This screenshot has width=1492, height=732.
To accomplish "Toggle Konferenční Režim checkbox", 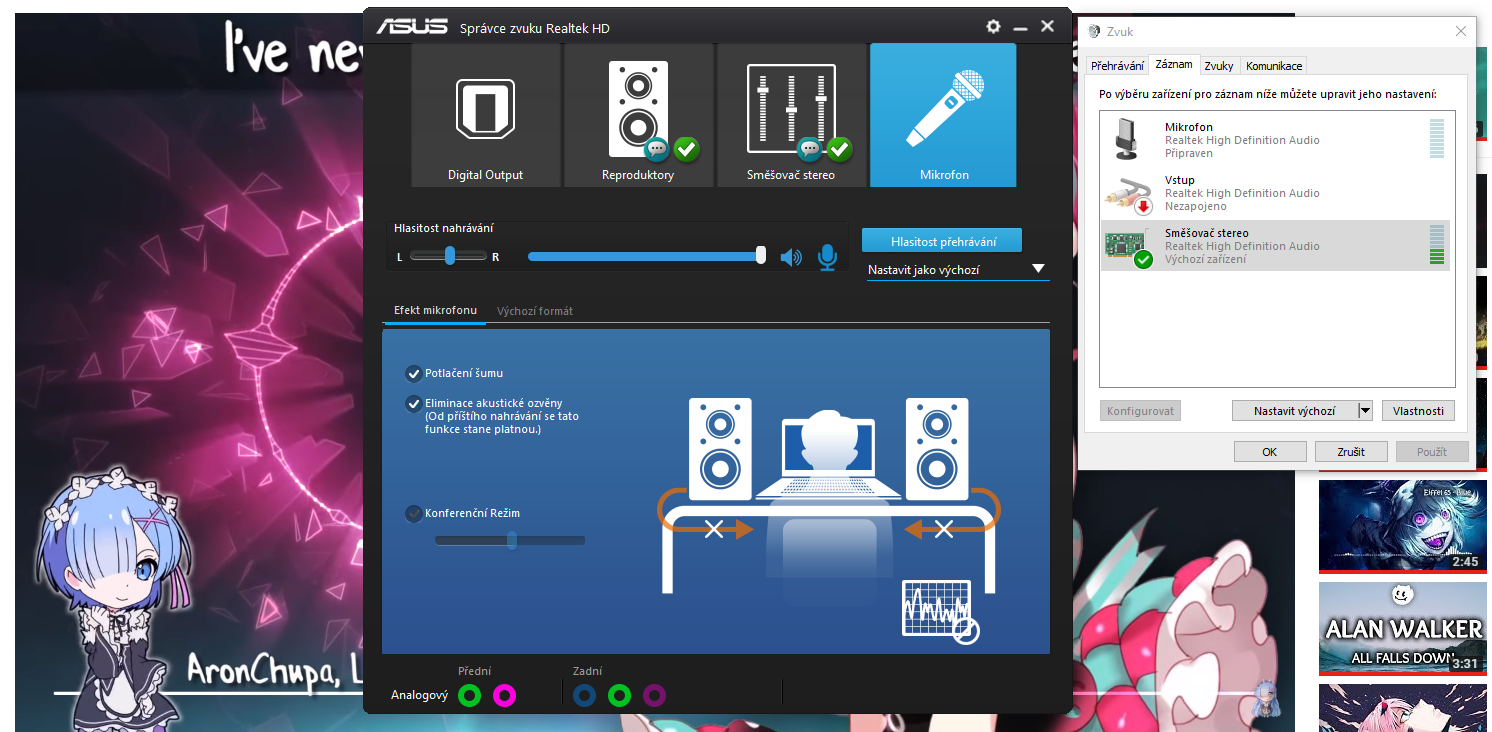I will [413, 513].
